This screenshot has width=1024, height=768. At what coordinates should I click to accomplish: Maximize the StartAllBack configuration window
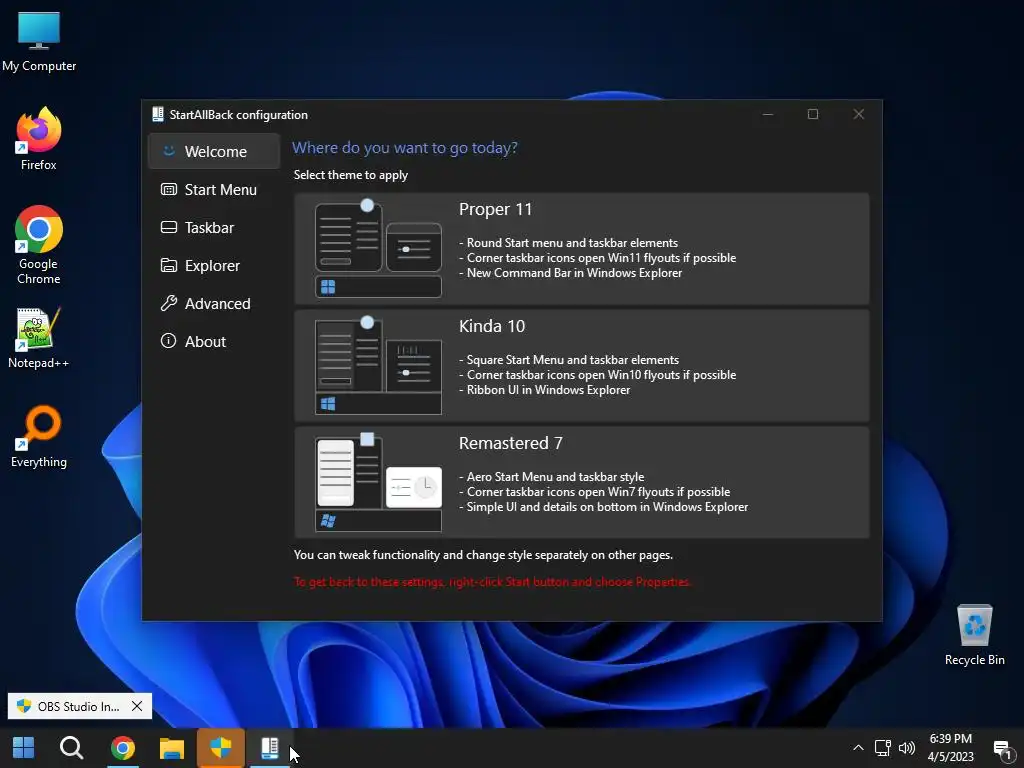813,114
